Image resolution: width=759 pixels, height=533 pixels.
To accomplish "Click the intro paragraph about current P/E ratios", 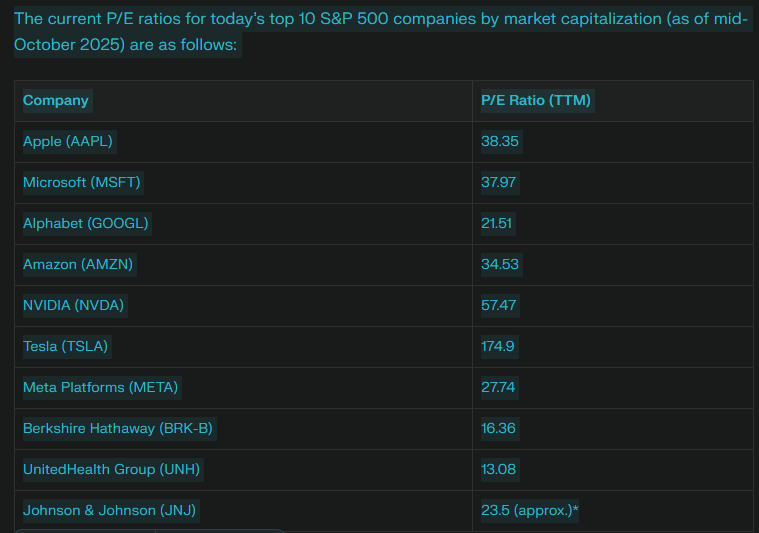I will [380, 32].
